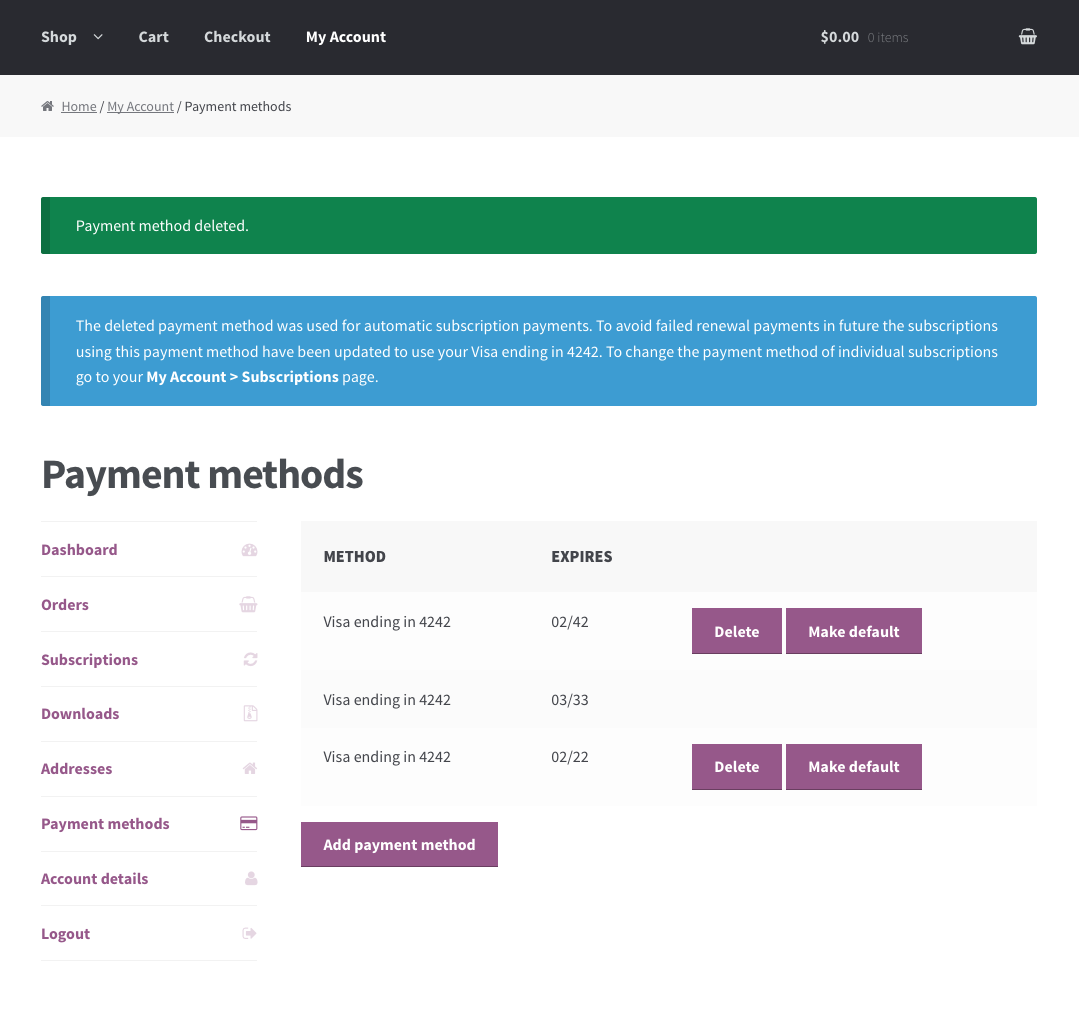Open the Cart menu item
The image size is (1079, 1010).
[x=153, y=36]
